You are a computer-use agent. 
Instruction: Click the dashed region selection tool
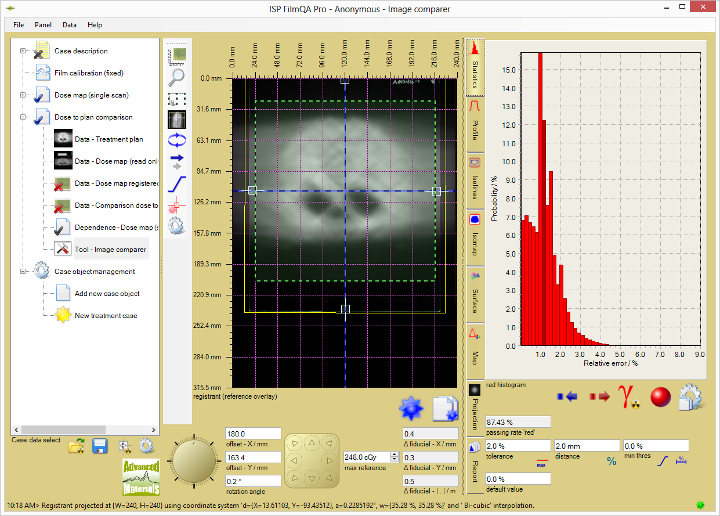pos(177,100)
